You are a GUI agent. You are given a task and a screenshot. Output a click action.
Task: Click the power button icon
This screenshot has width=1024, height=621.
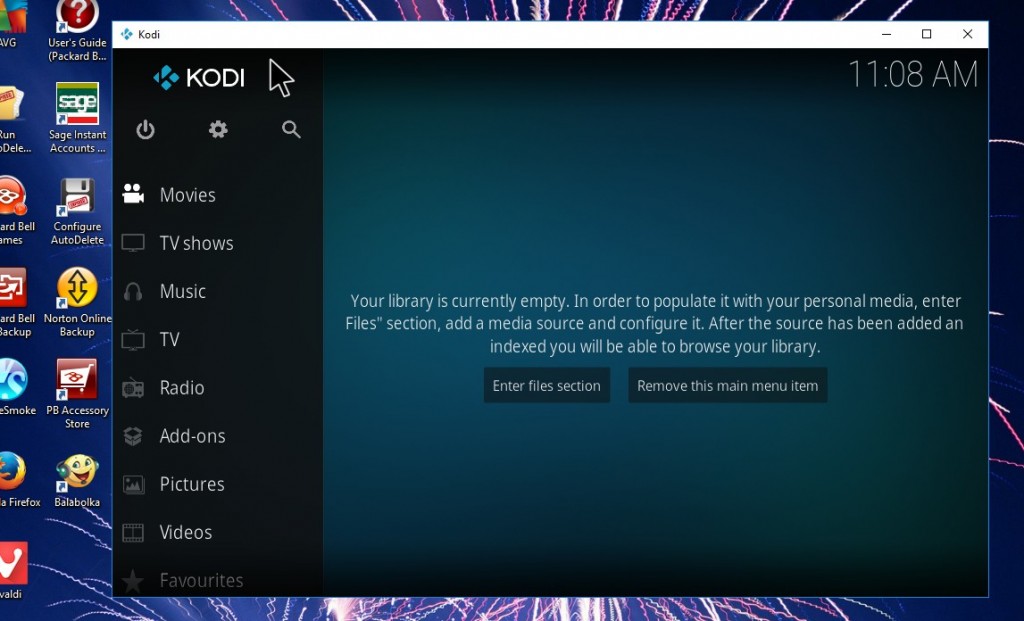coord(146,130)
